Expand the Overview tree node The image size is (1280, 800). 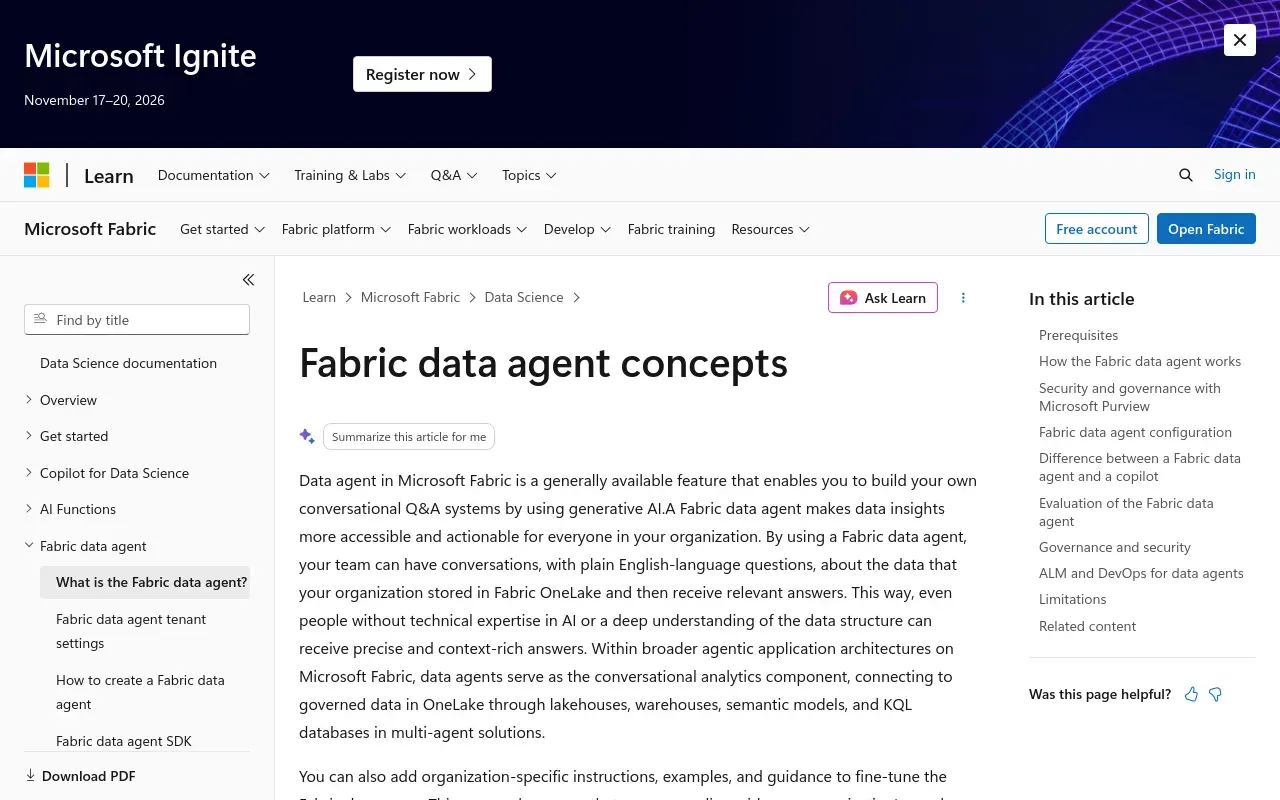tap(28, 400)
